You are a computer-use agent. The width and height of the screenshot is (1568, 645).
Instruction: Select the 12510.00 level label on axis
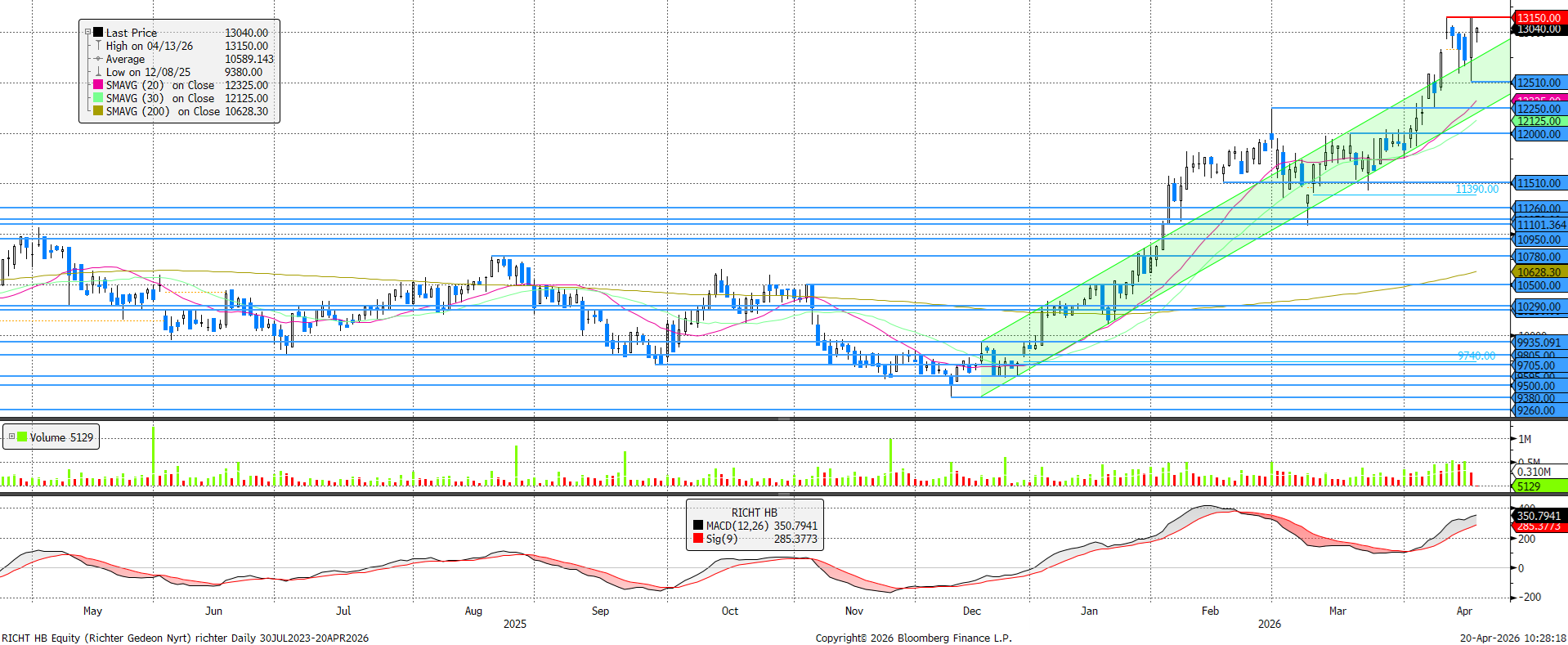1539,83
